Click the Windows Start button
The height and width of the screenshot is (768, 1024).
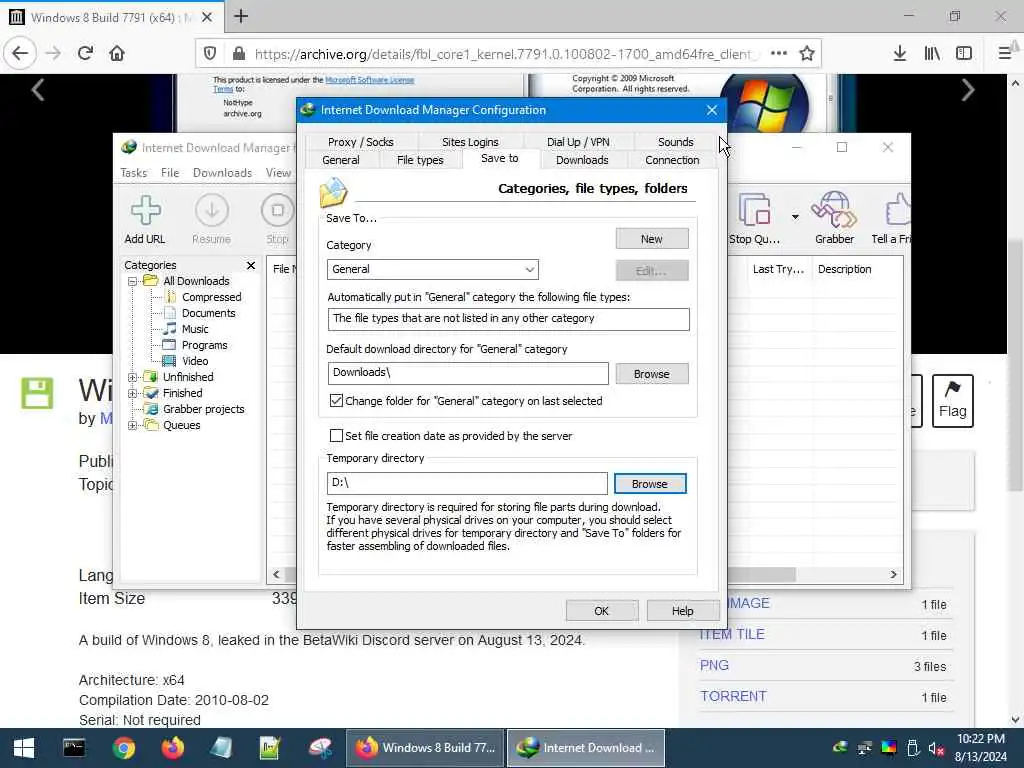coord(24,748)
